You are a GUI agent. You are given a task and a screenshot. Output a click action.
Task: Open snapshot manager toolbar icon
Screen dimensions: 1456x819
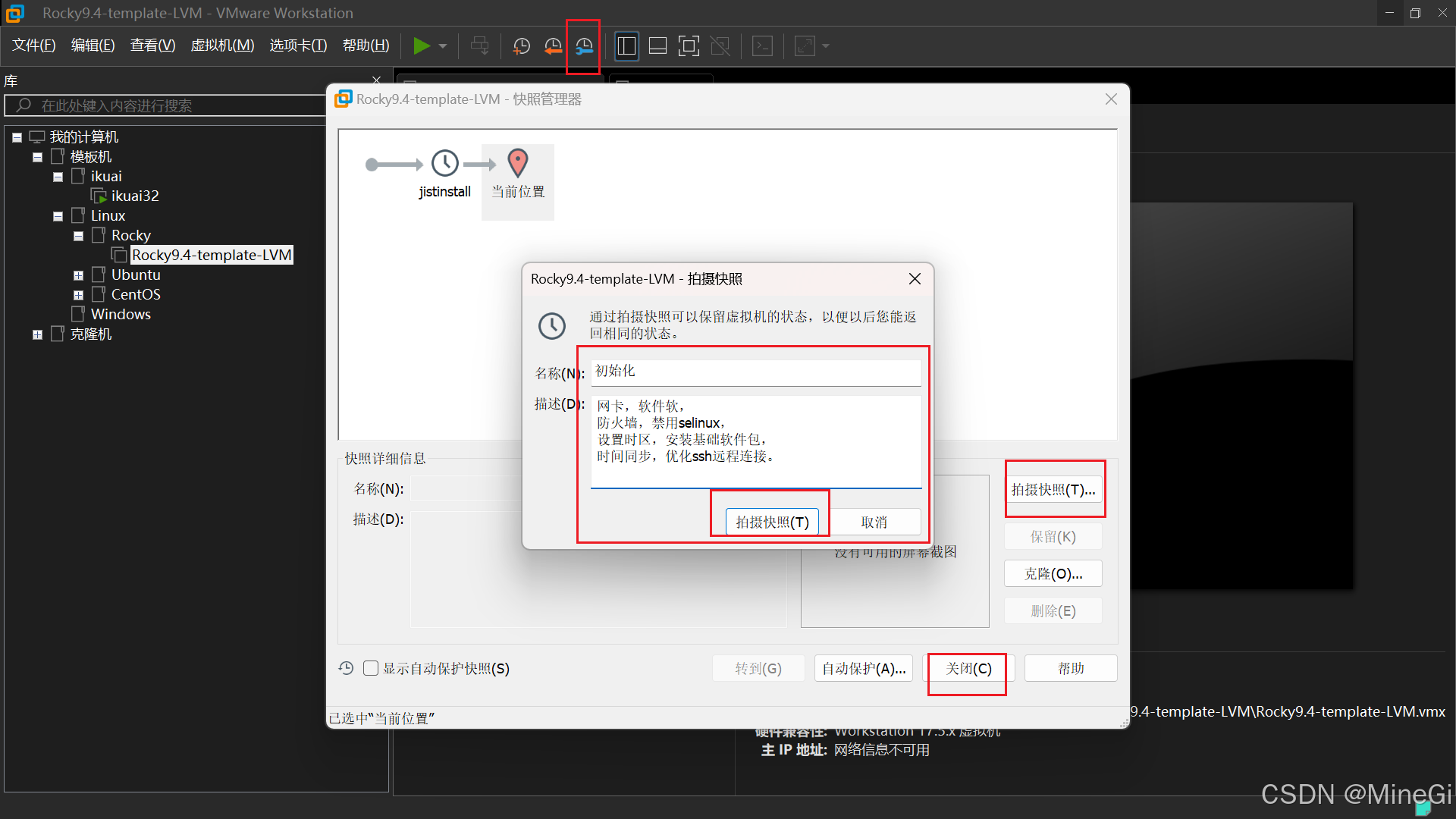[584, 46]
